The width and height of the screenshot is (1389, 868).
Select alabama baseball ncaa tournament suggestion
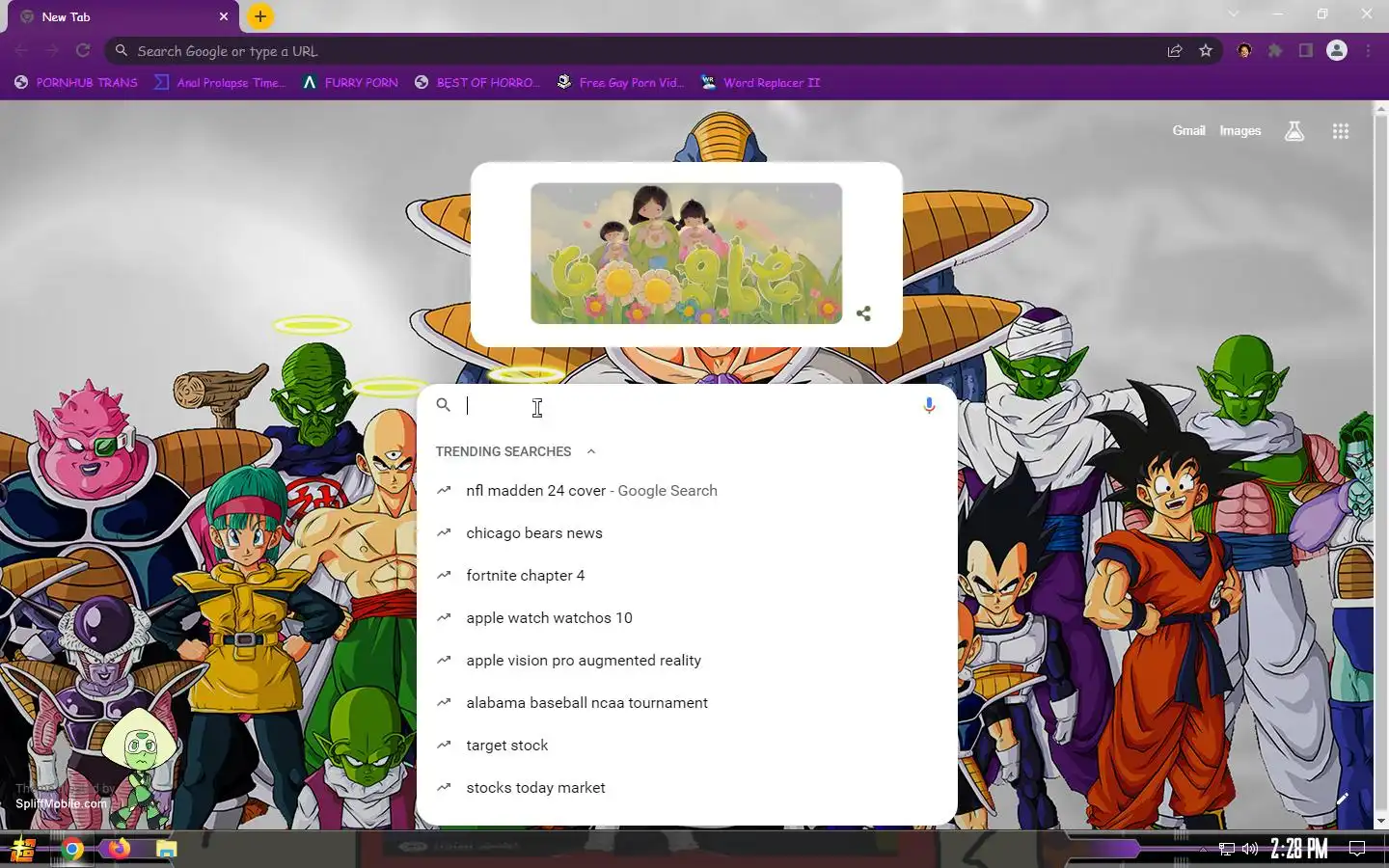tap(687, 703)
